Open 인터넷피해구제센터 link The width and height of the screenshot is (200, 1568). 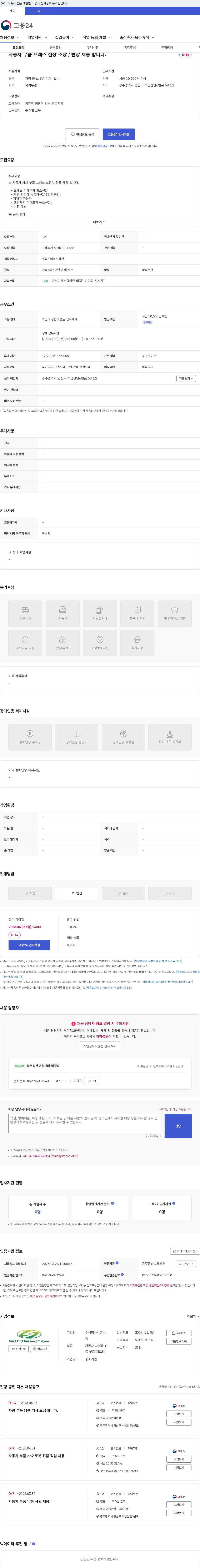[53, 1156]
